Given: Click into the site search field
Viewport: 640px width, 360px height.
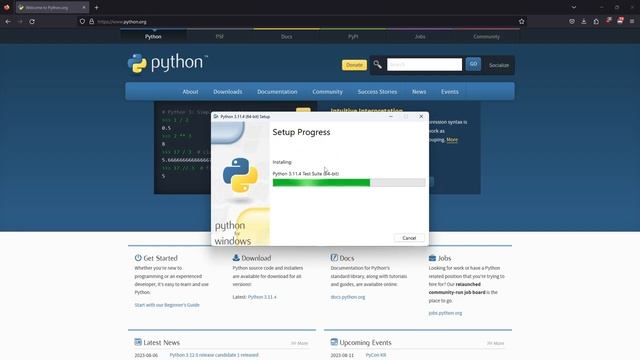Looking at the screenshot, I should [x=424, y=64].
